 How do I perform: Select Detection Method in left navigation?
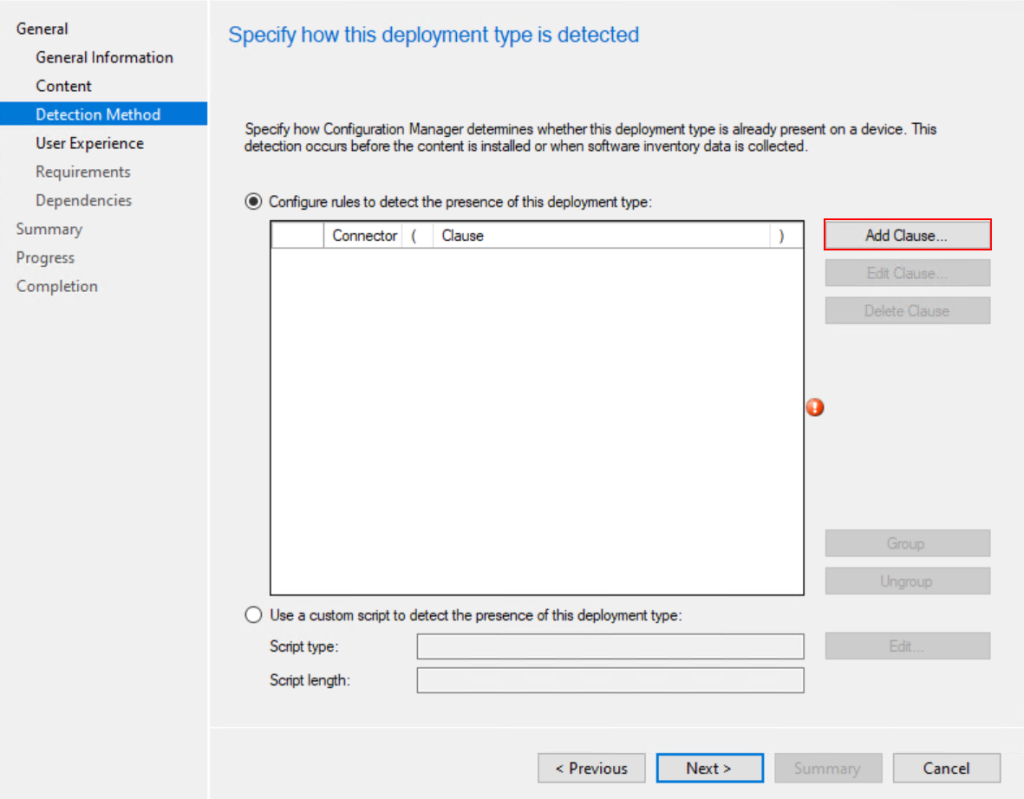pyautogui.click(x=98, y=114)
